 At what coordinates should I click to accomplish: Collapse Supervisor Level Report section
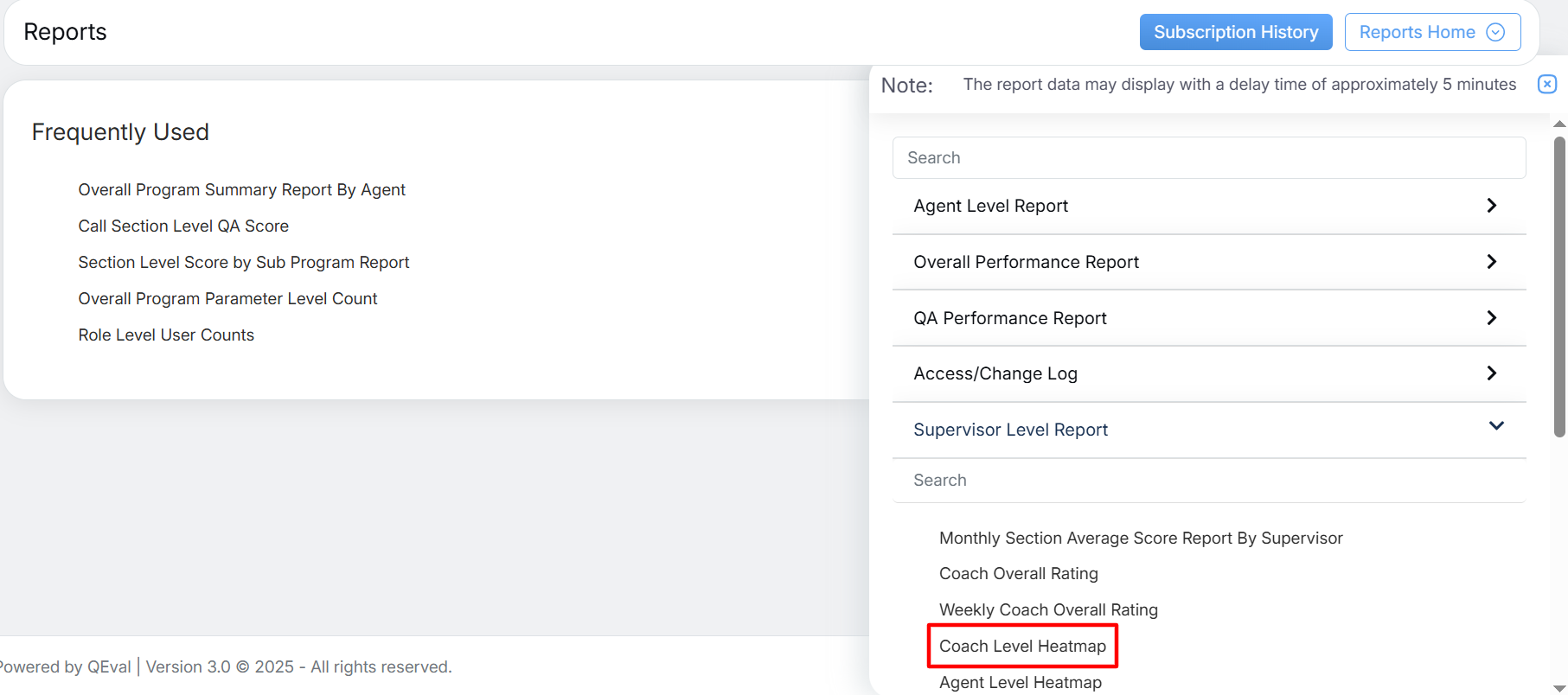coord(1495,426)
